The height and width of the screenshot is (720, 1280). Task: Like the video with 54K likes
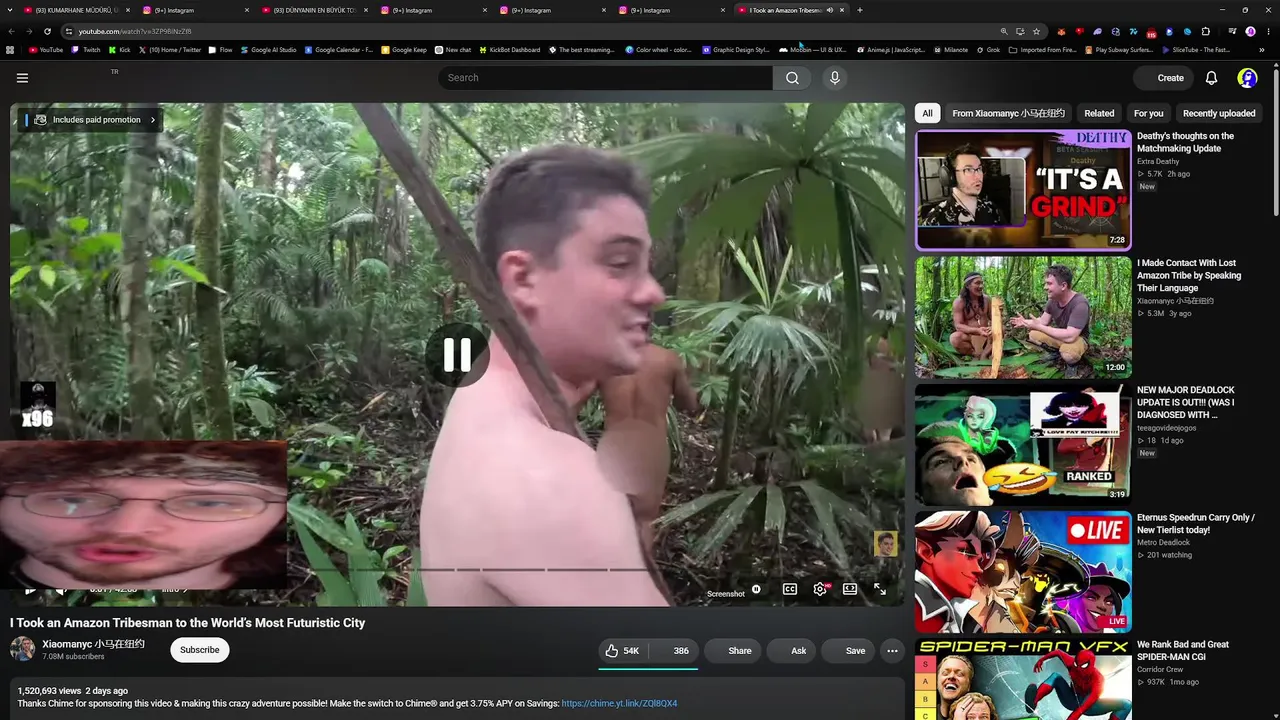coord(621,651)
